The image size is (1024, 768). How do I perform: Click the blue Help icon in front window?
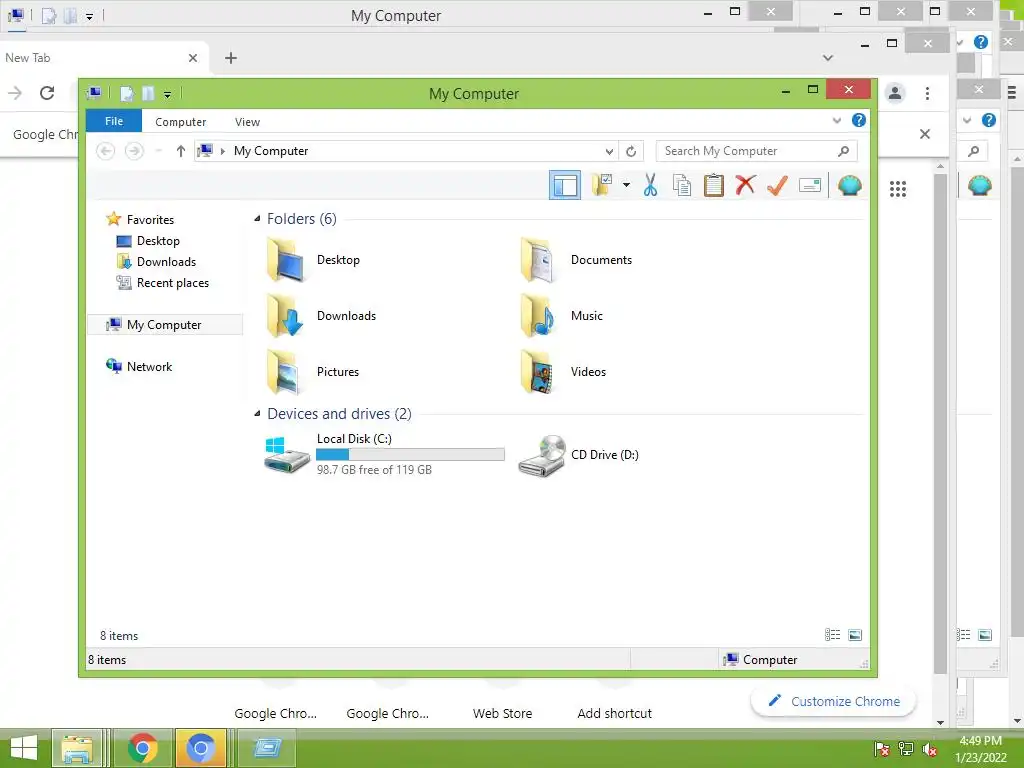click(x=859, y=120)
